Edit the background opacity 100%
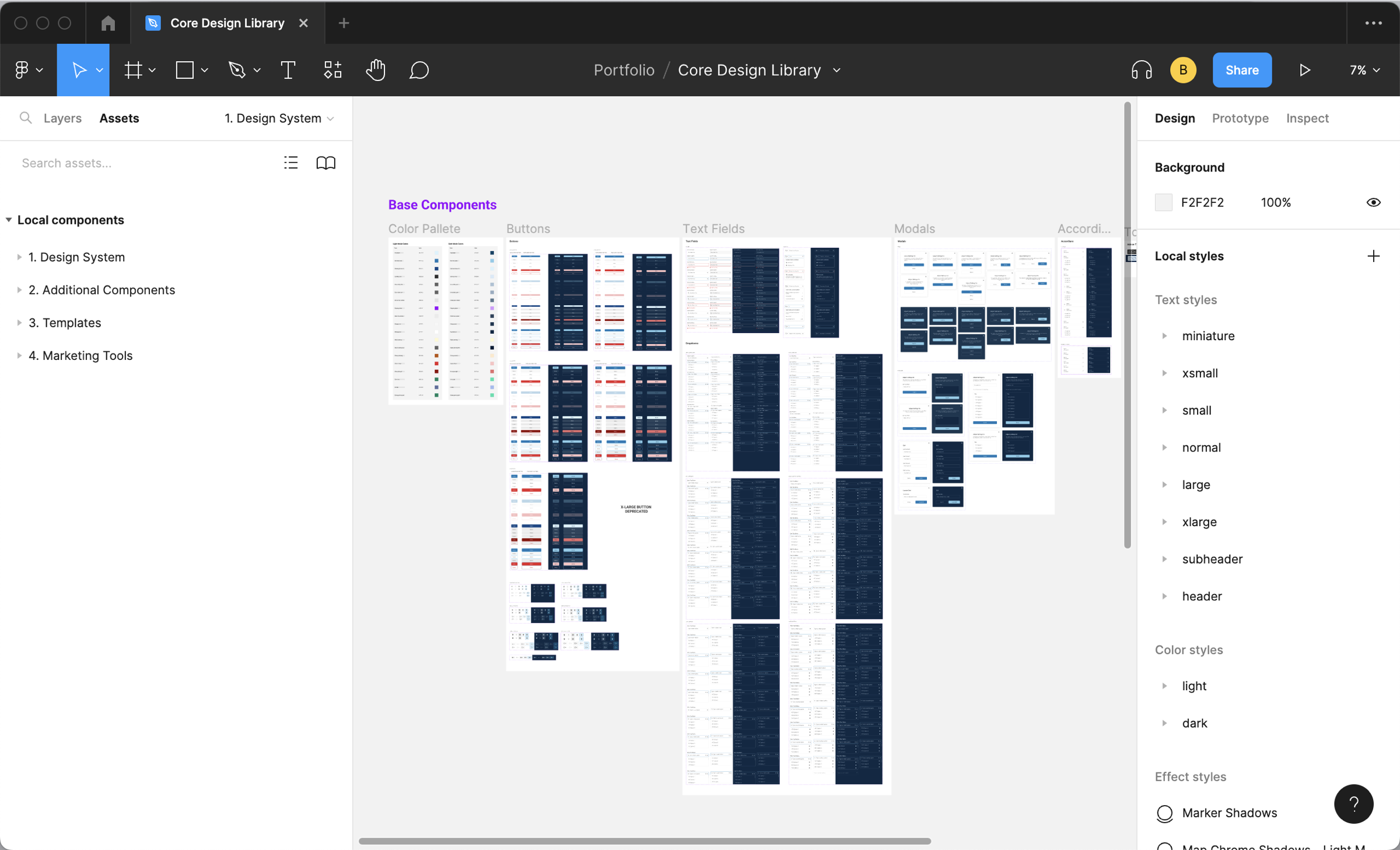1400x850 pixels. (1276, 202)
